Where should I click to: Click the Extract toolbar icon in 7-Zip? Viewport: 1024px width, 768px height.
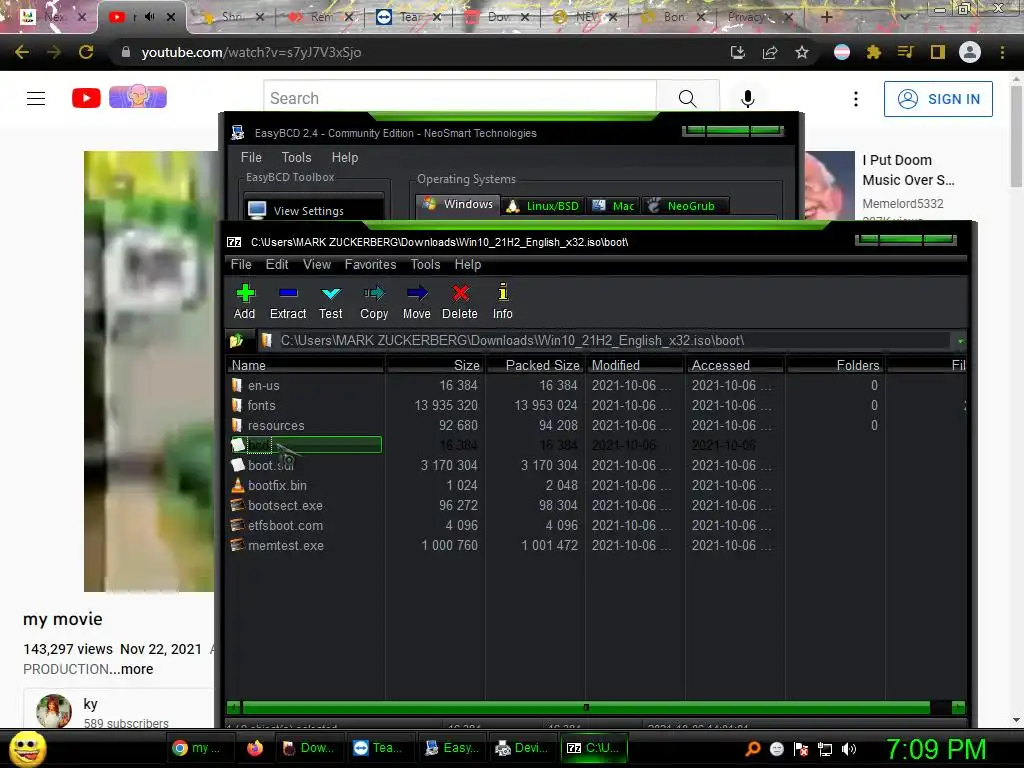click(288, 302)
